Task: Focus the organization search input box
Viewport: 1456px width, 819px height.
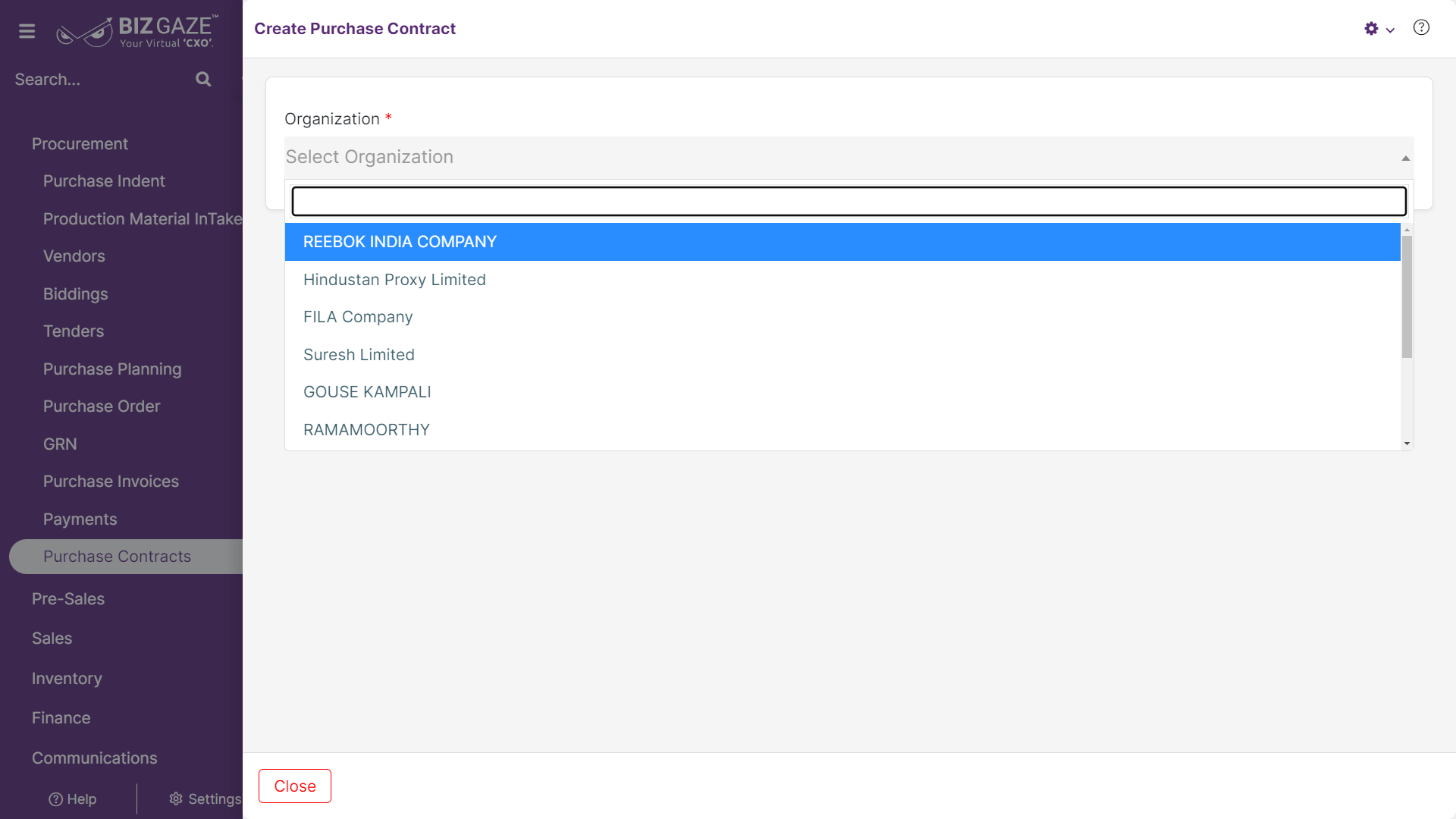Action: [849, 202]
